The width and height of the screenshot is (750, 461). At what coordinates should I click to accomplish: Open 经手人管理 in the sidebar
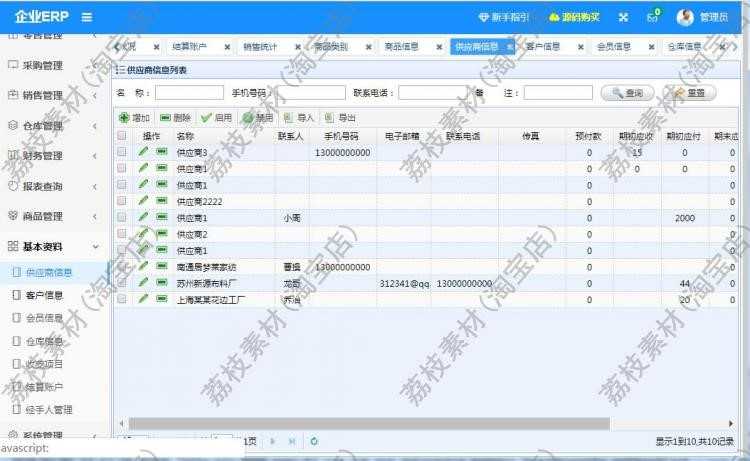[x=49, y=409]
